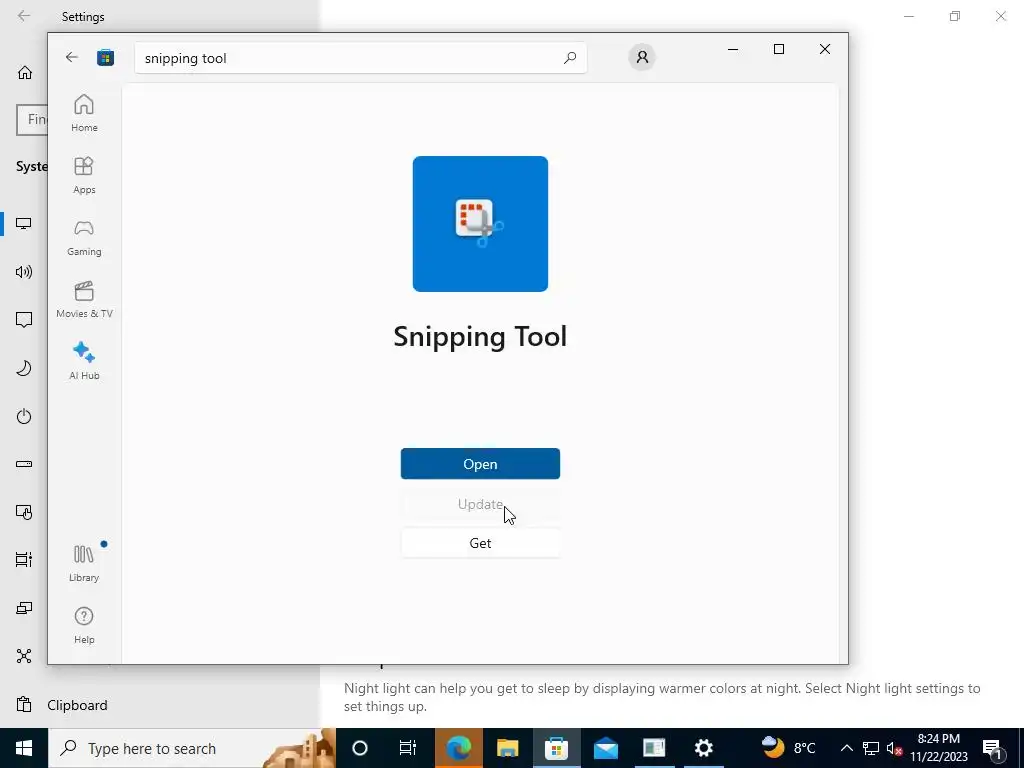Open notification center icon

tap(993, 748)
